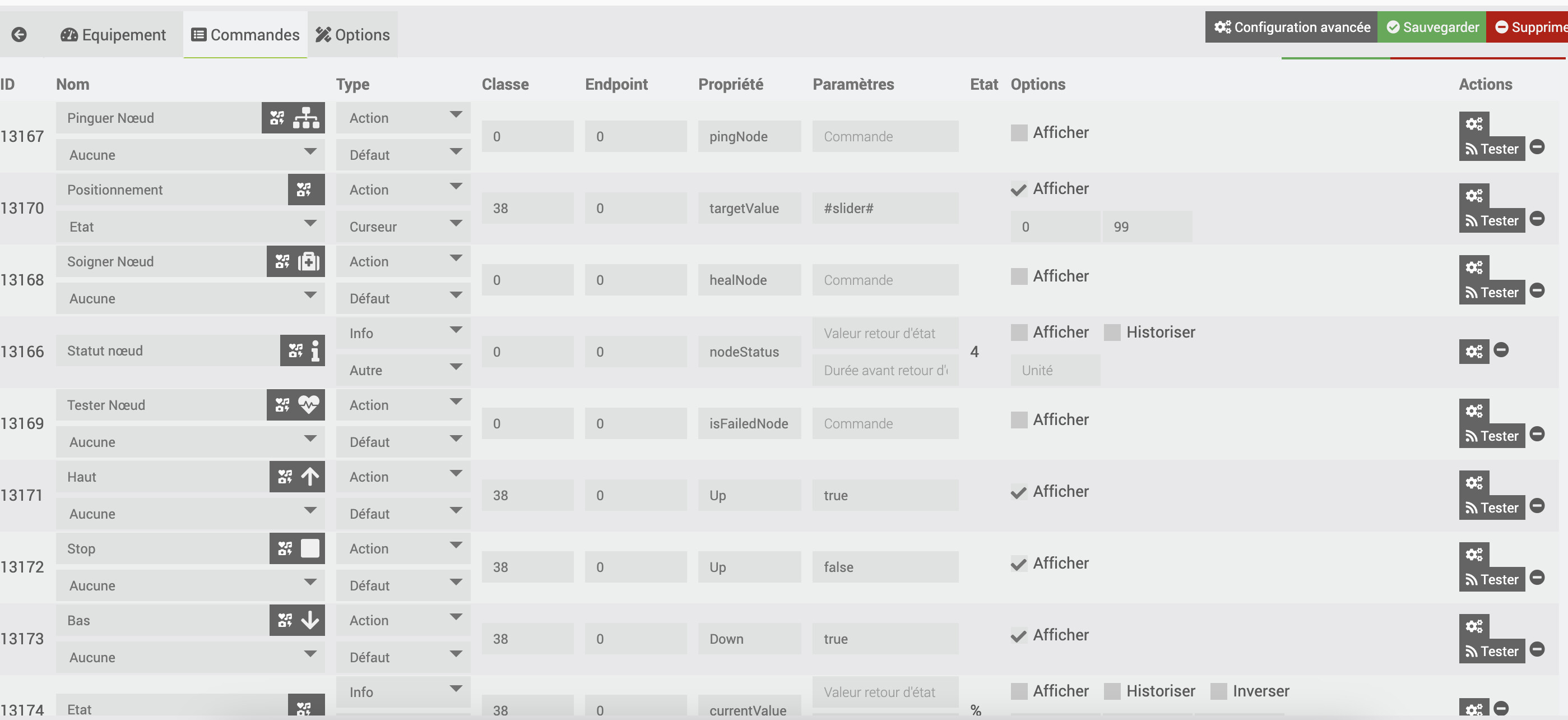Switch to the Equipement tab

point(113,35)
